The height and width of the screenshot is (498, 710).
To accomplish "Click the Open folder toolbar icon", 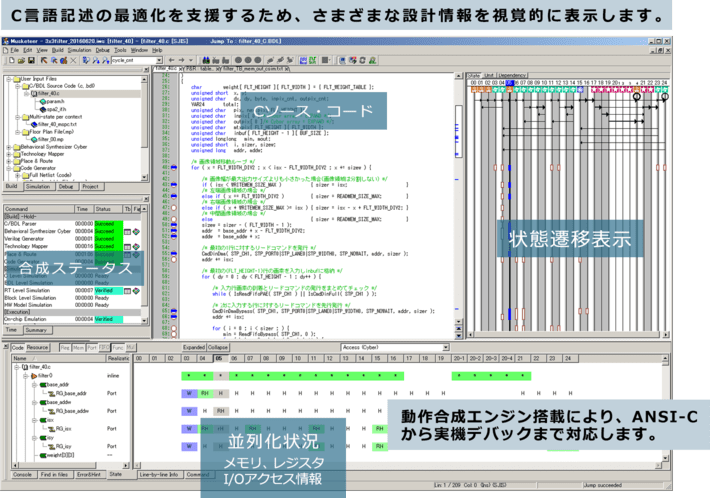I will coord(19,59).
